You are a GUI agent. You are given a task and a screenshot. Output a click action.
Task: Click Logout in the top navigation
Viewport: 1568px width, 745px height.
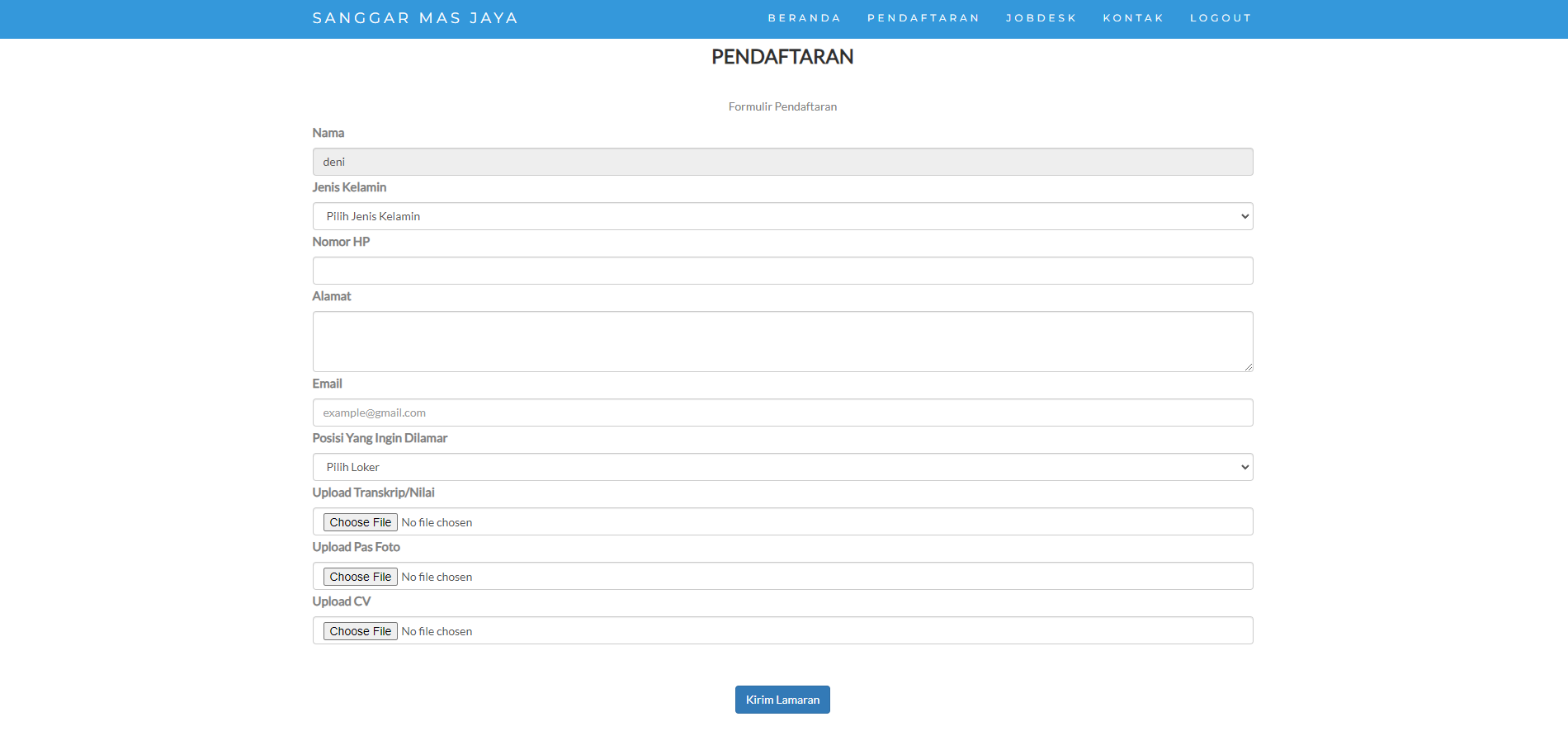1221,18
